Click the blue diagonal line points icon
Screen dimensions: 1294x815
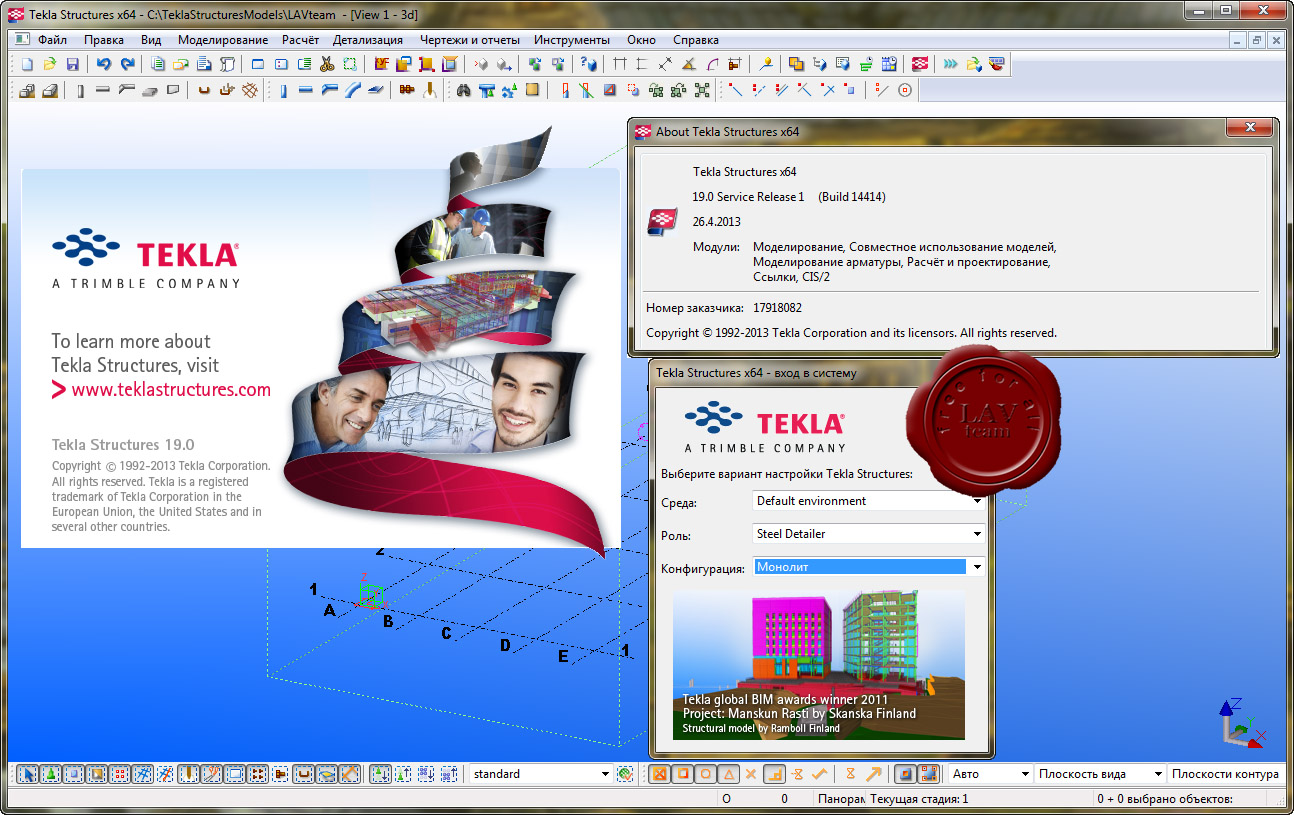[x=735, y=90]
